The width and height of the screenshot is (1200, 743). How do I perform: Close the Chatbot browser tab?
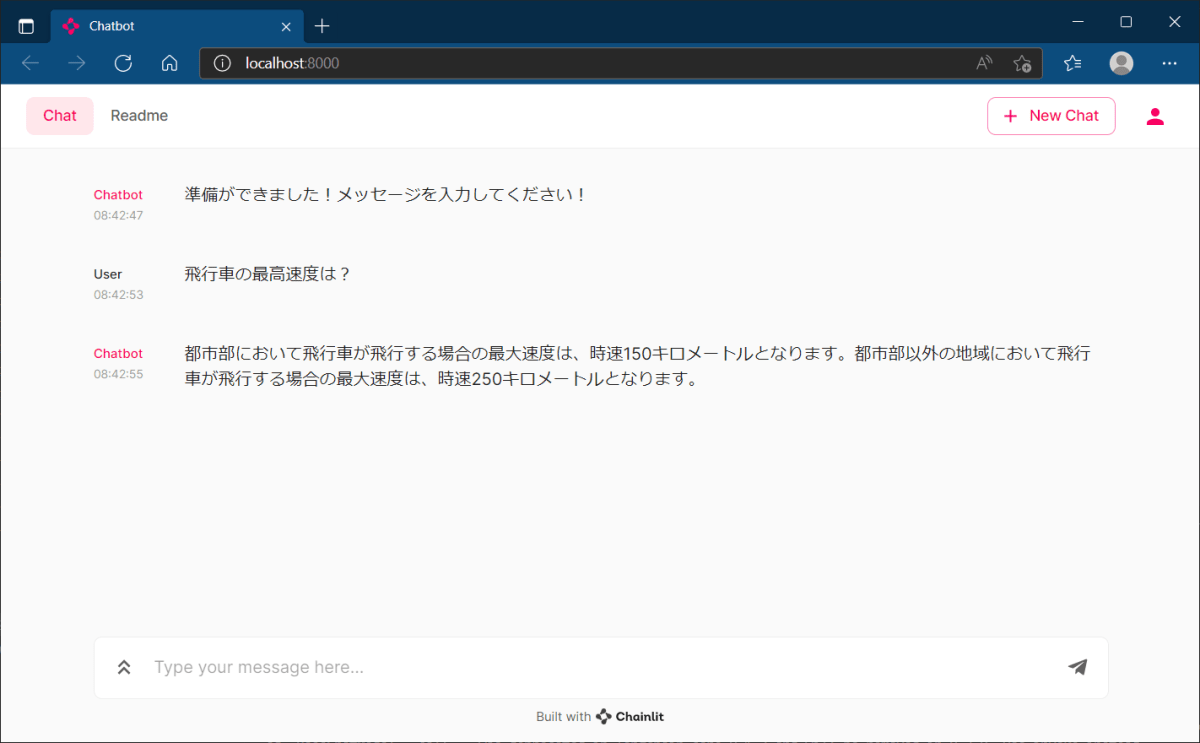[286, 26]
